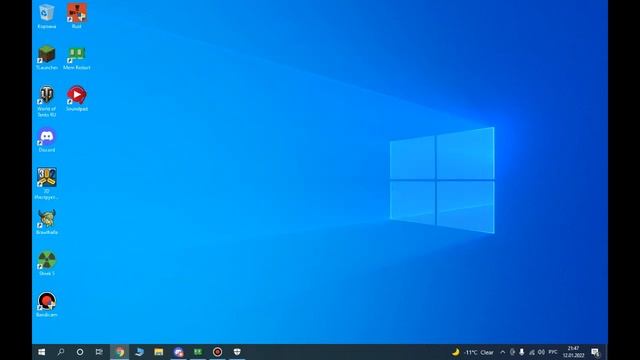Open the Discord desktop shortcut

click(x=47, y=140)
